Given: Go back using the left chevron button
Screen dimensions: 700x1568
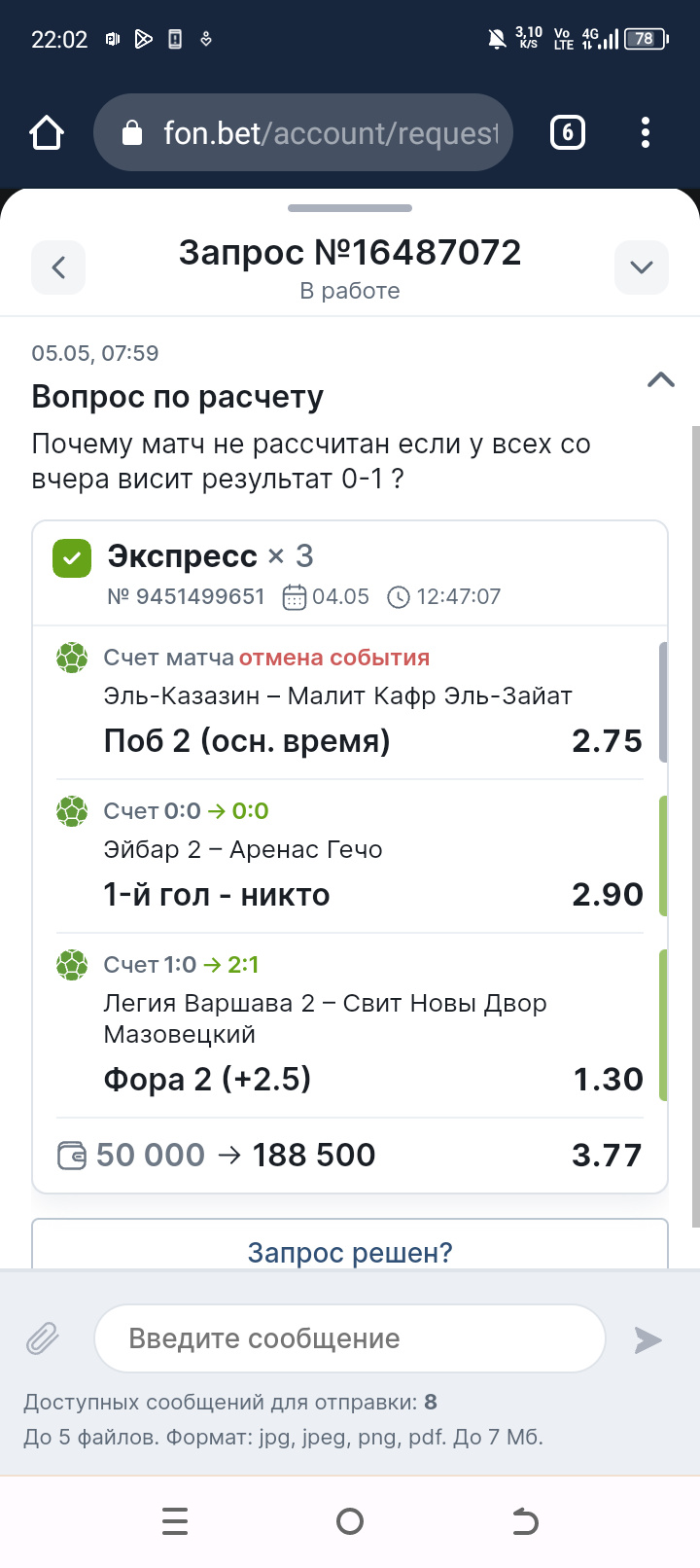Looking at the screenshot, I should (x=58, y=267).
